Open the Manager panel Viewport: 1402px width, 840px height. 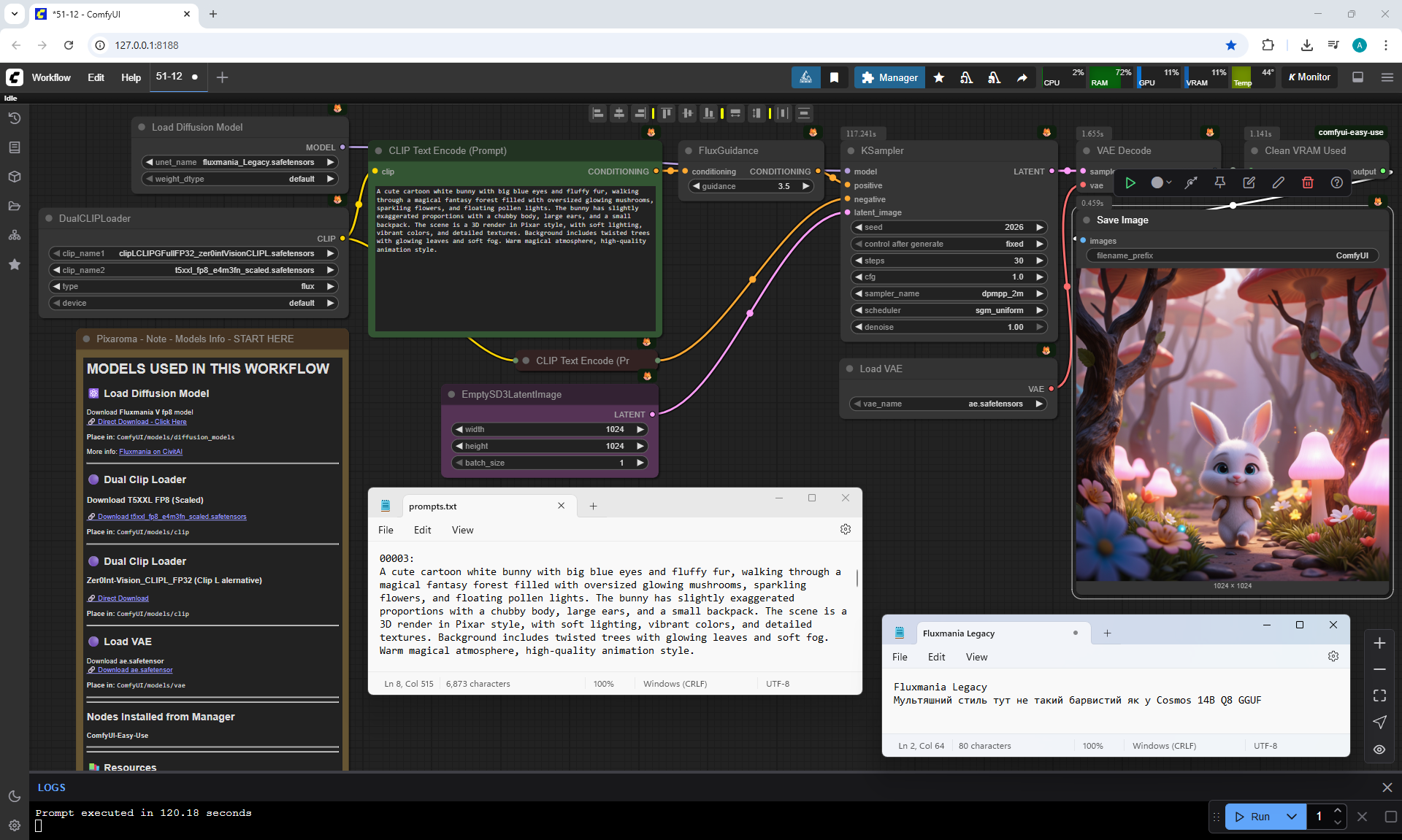click(889, 77)
